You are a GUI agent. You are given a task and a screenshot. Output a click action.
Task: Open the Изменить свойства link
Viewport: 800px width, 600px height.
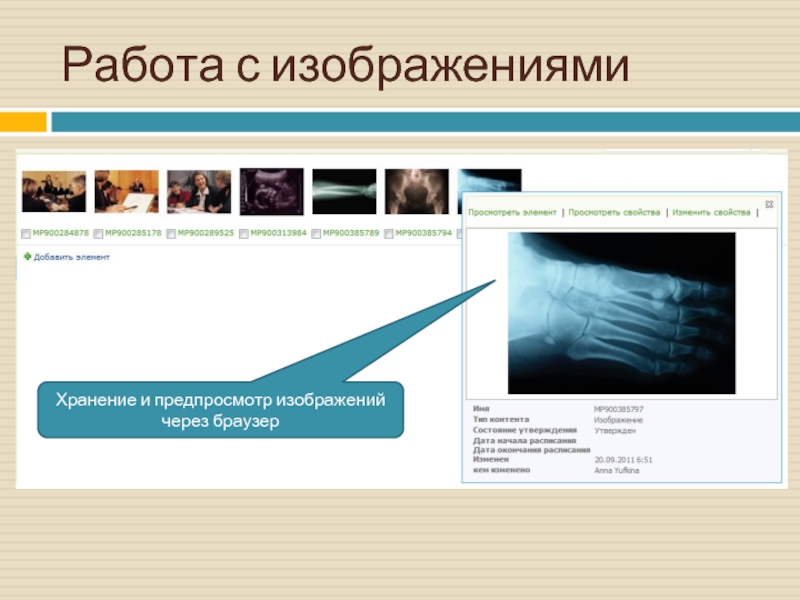[711, 212]
